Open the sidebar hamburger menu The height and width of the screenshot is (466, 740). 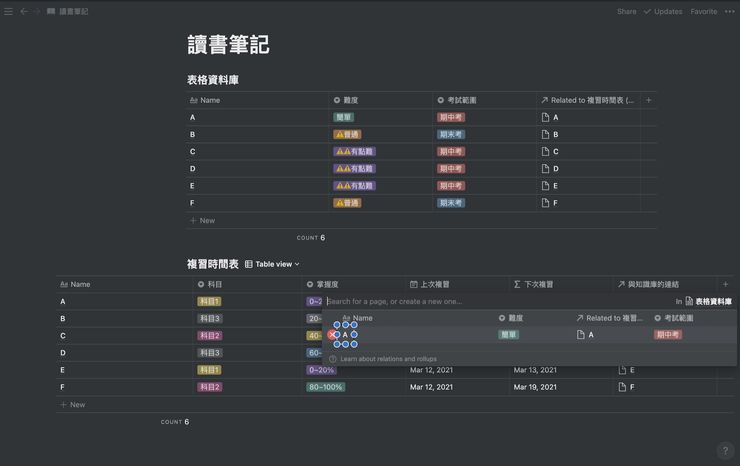pyautogui.click(x=8, y=11)
